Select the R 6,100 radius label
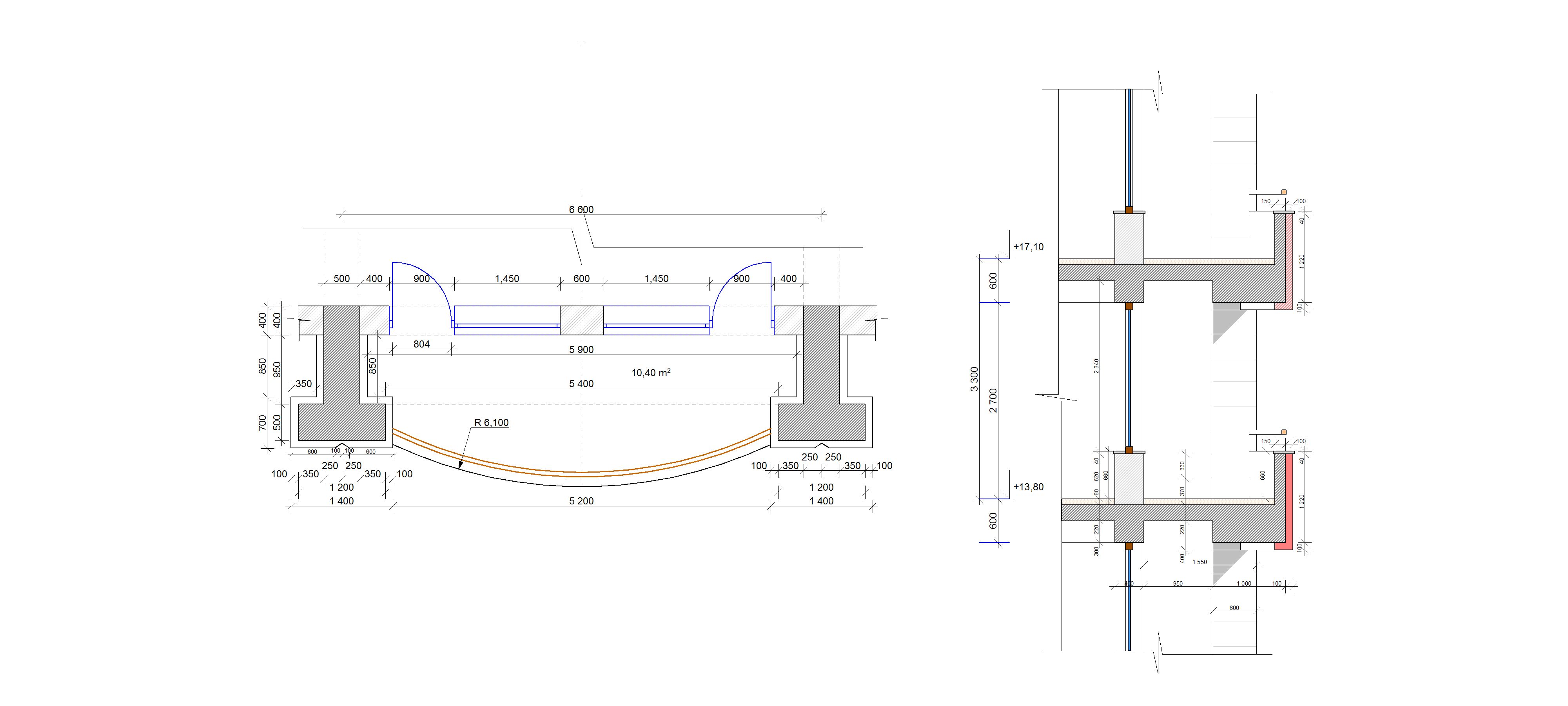The height and width of the screenshot is (706, 1568). pyautogui.click(x=491, y=423)
